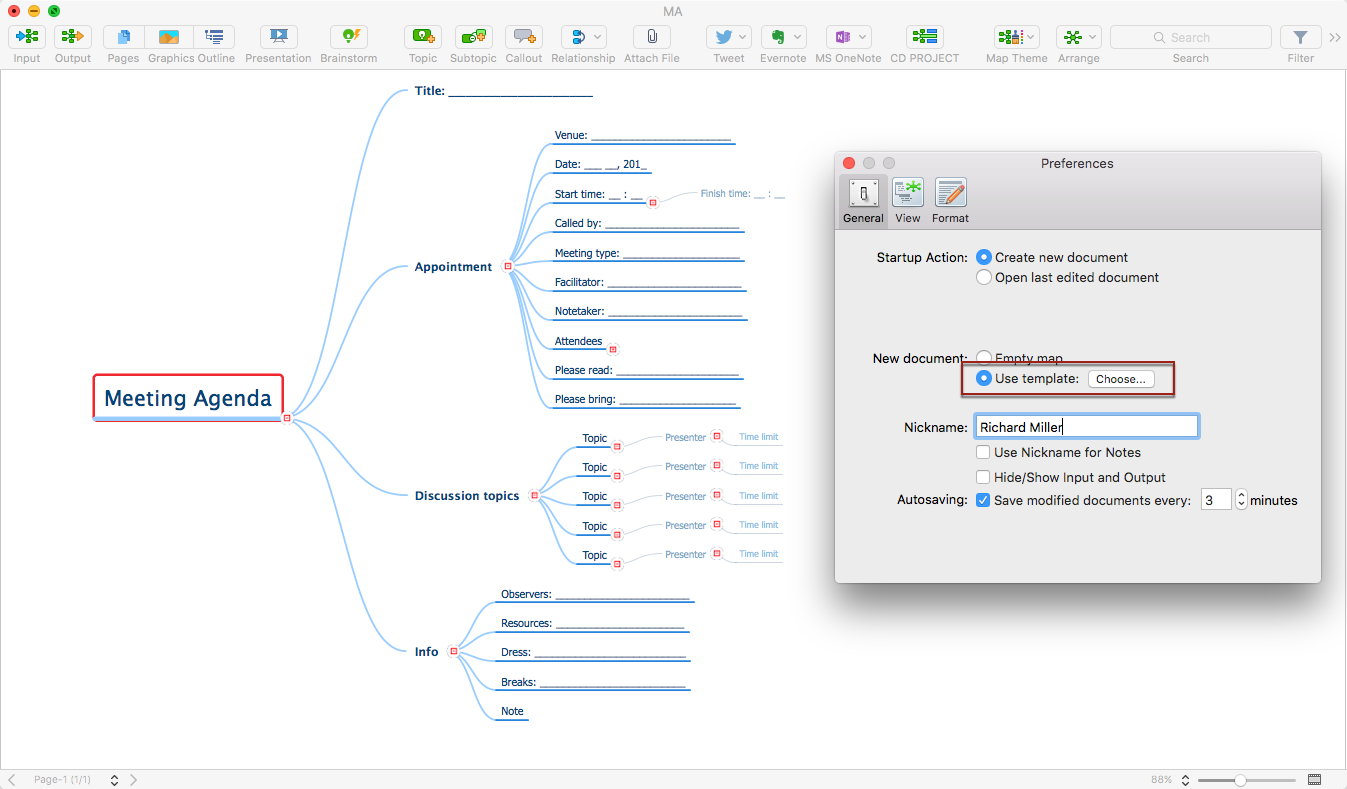This screenshot has width=1347, height=789.
Task: Open the Map Theme dropdown
Action: 1016,37
